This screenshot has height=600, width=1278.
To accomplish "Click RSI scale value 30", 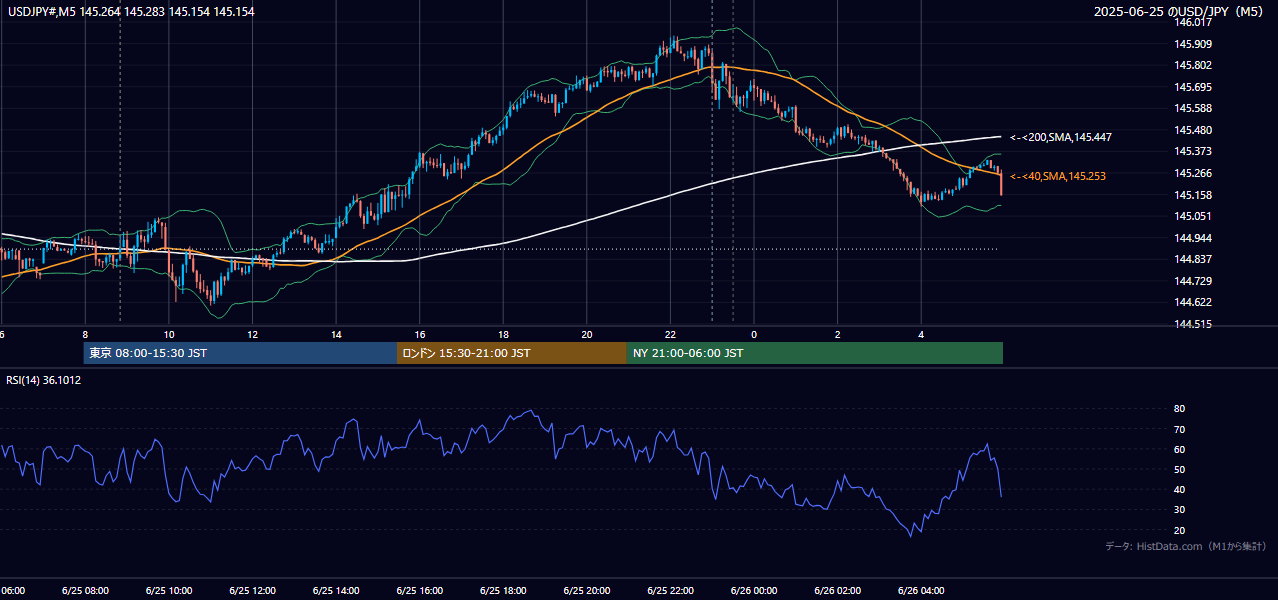I will tap(1179, 510).
